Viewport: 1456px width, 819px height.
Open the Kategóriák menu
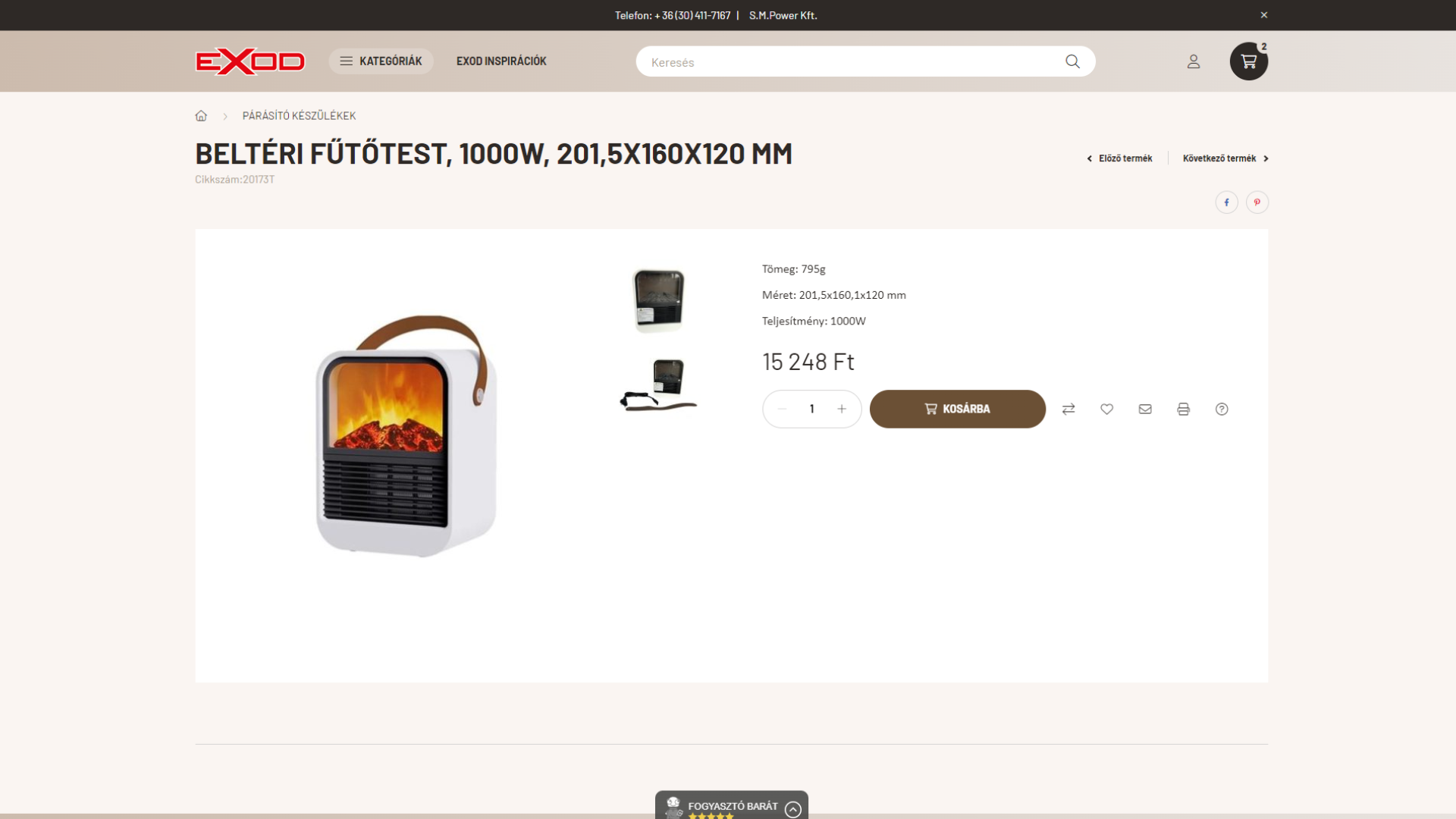(x=381, y=61)
